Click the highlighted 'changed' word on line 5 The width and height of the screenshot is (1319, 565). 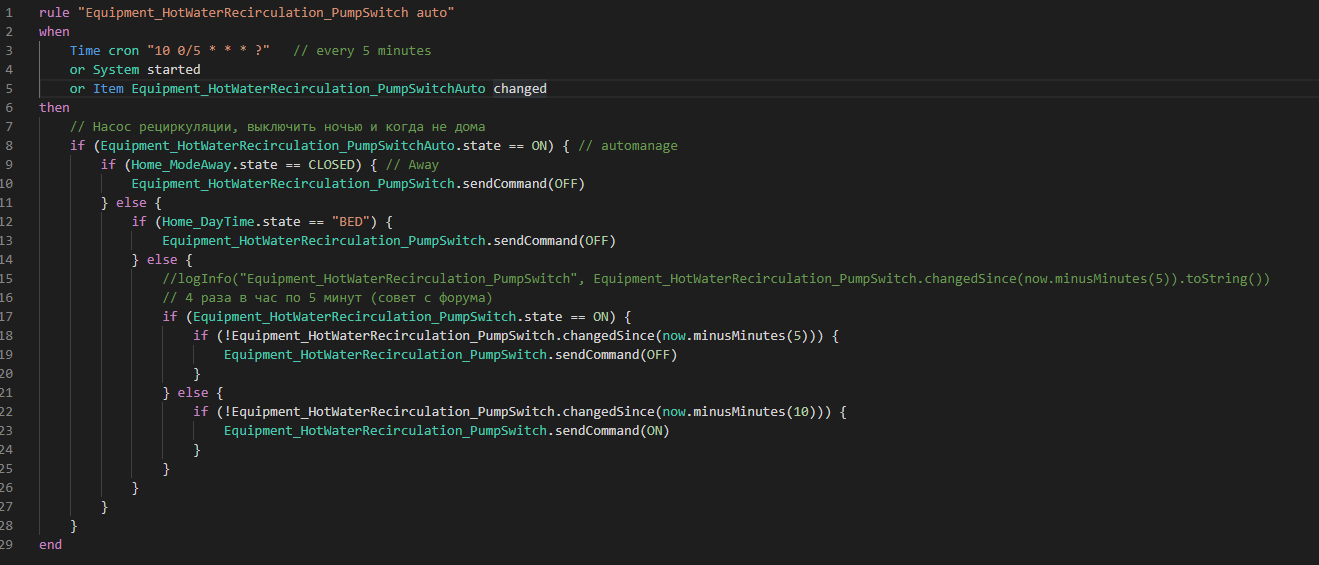pos(520,88)
